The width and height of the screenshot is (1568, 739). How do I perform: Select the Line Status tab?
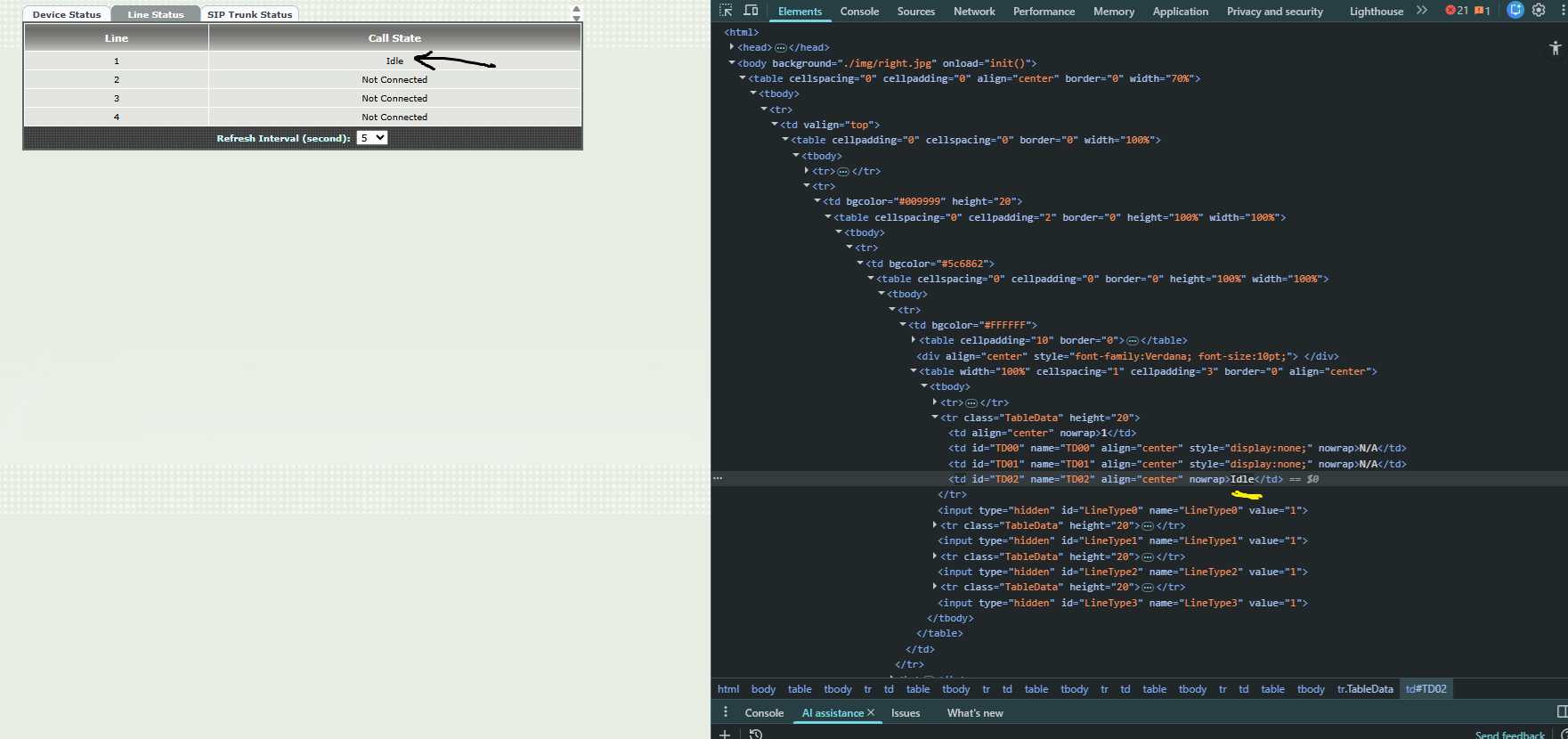156,14
